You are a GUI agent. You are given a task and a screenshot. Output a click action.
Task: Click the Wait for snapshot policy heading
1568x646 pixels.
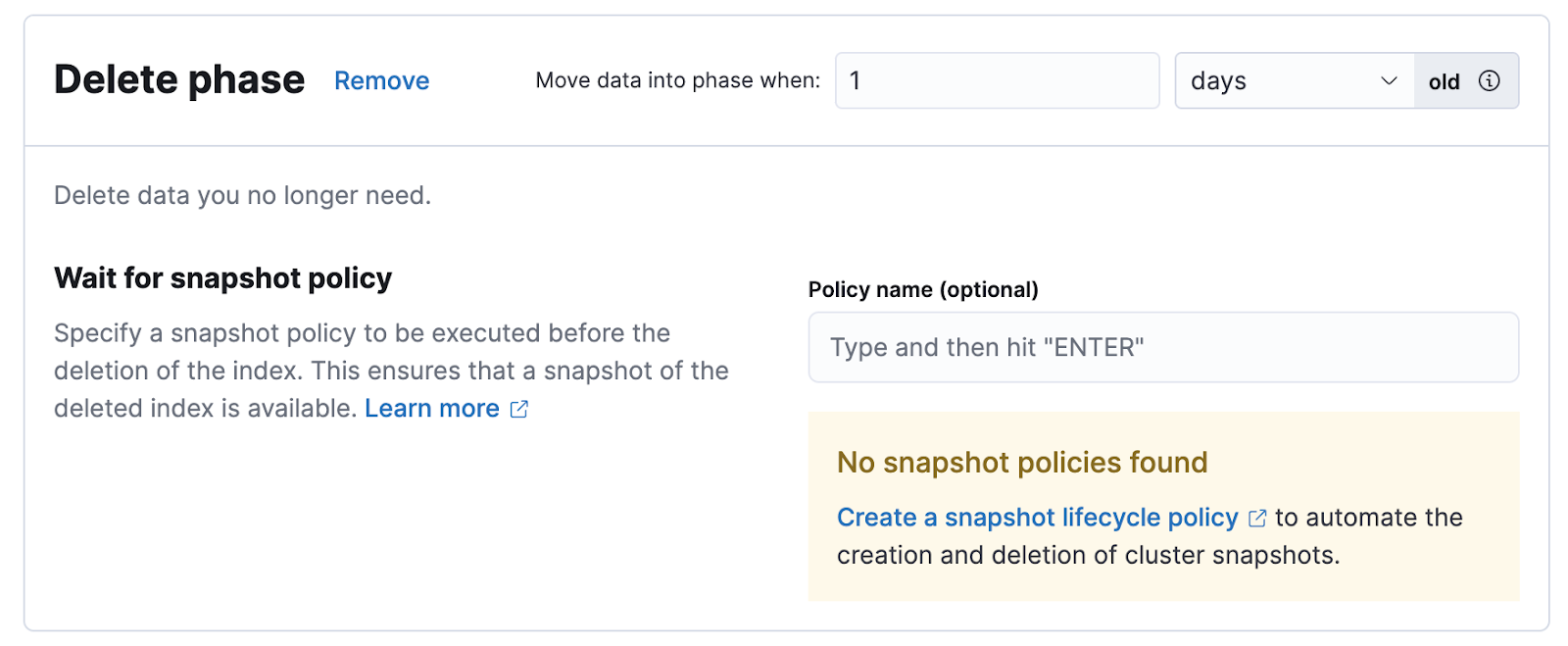222,278
